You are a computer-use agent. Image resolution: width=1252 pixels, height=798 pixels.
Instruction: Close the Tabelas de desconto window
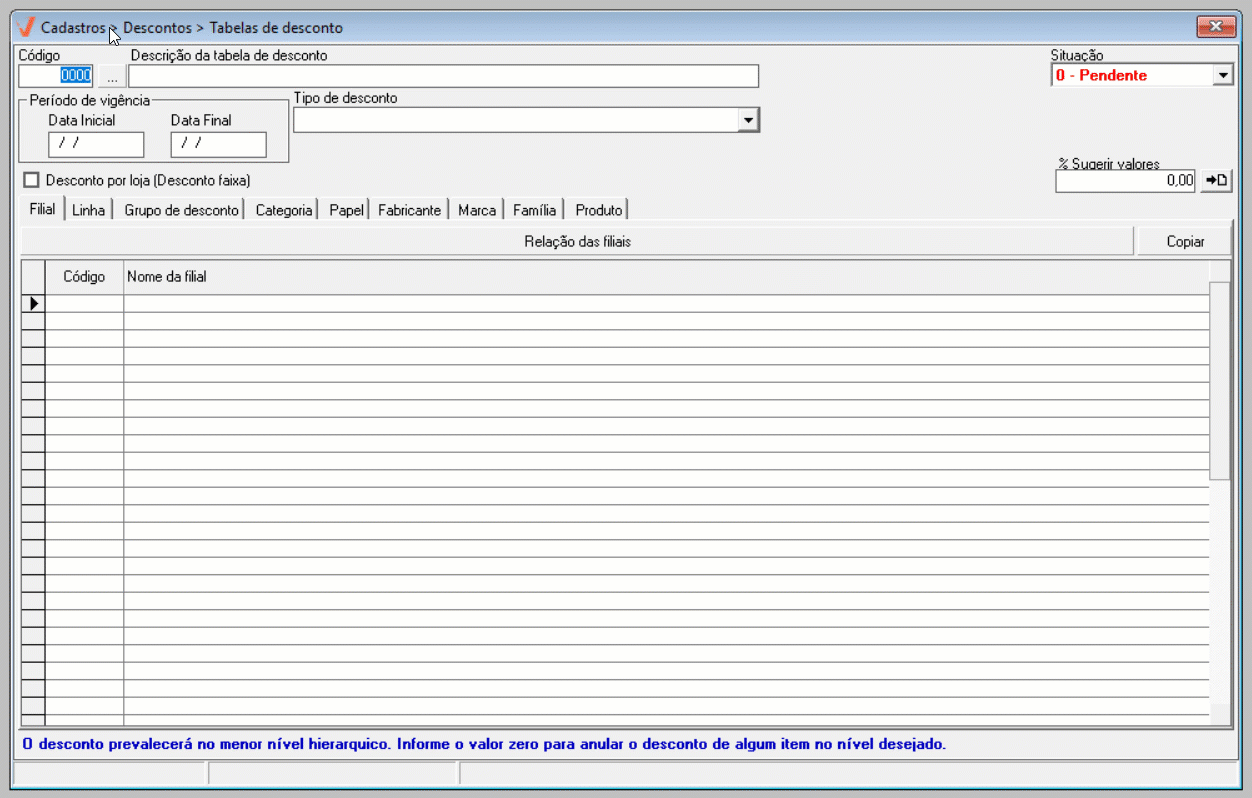click(x=1216, y=26)
